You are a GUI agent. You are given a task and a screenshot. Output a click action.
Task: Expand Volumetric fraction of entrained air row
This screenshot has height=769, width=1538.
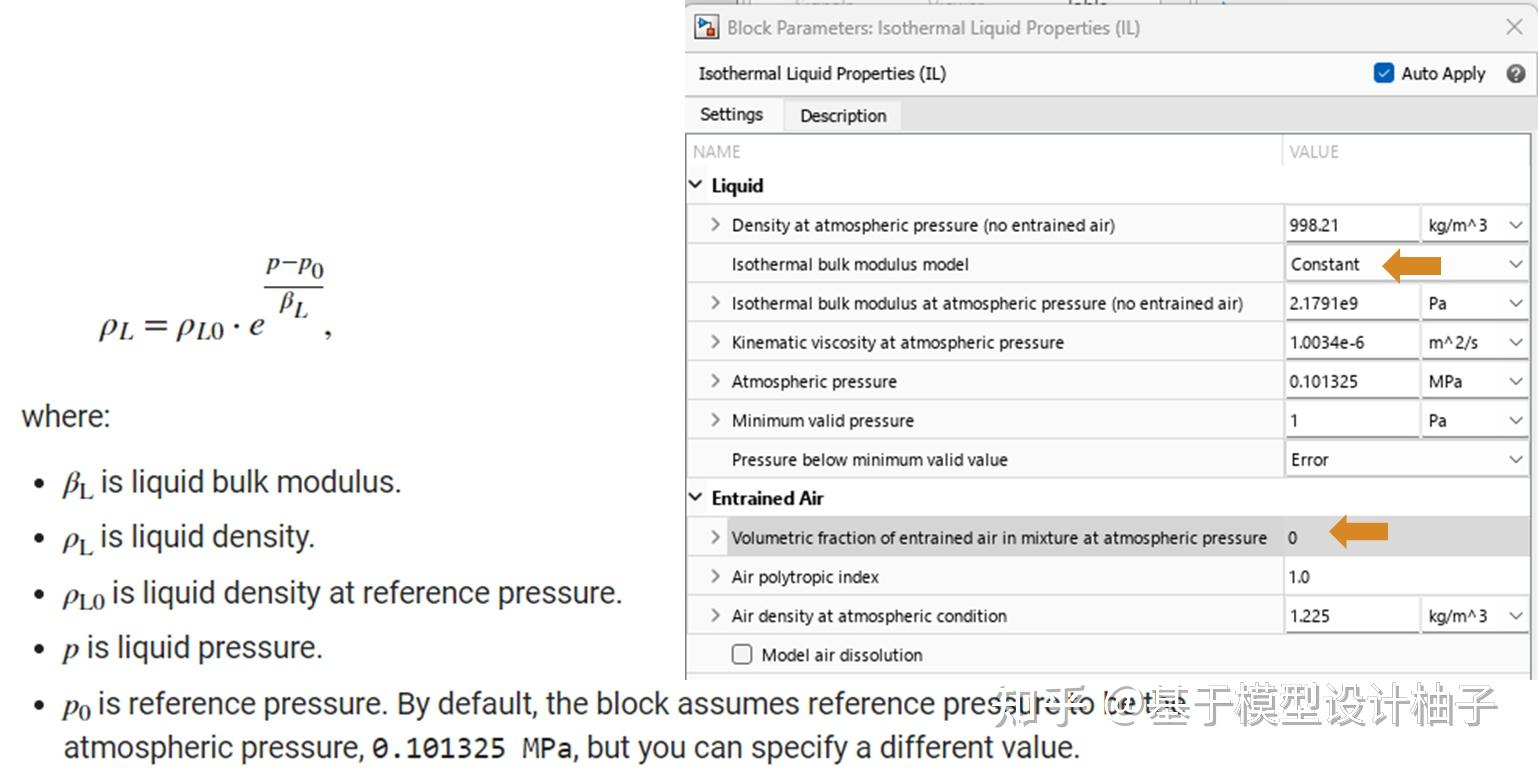point(715,538)
